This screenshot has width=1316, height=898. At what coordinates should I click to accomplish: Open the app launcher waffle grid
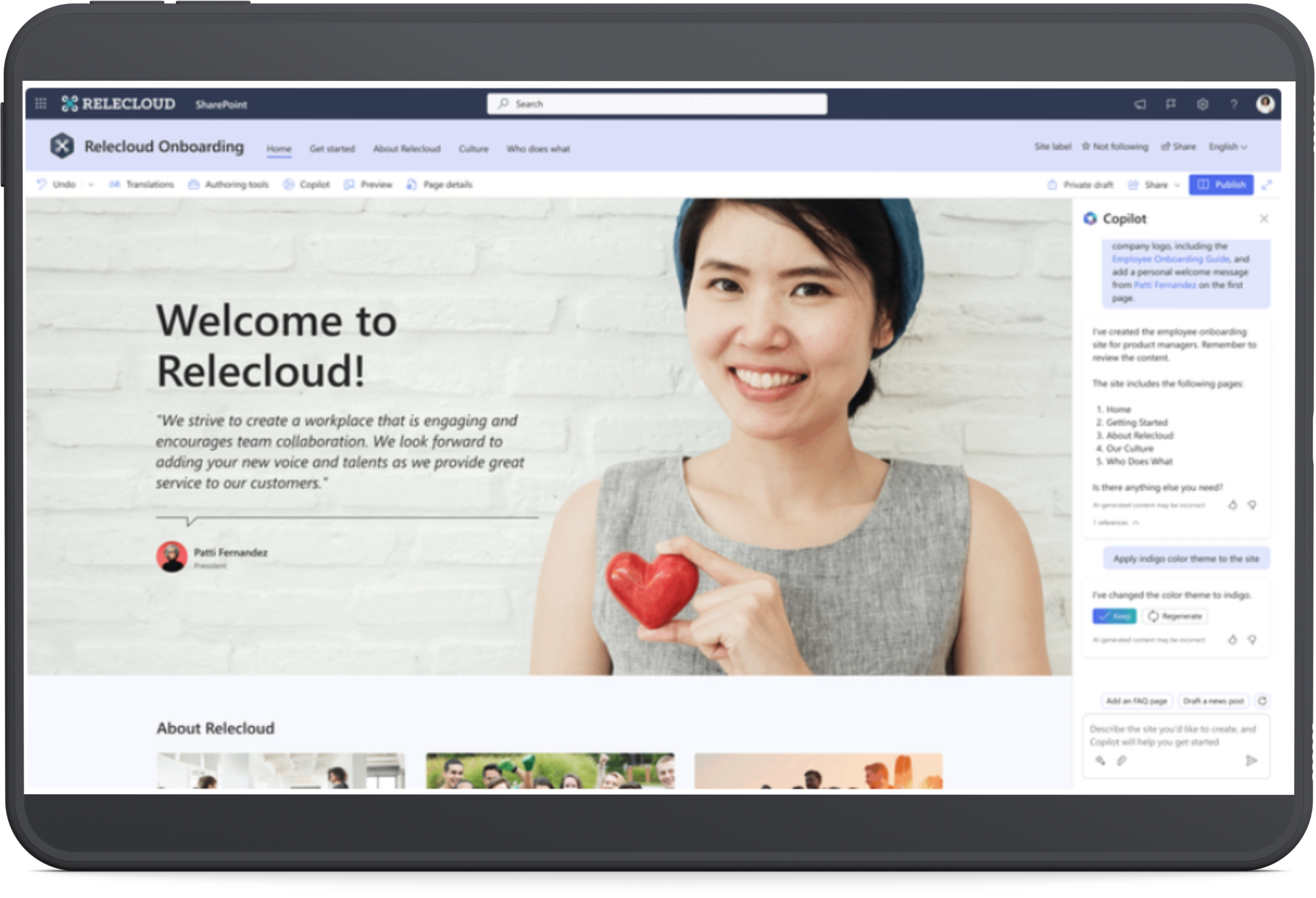coord(41,104)
